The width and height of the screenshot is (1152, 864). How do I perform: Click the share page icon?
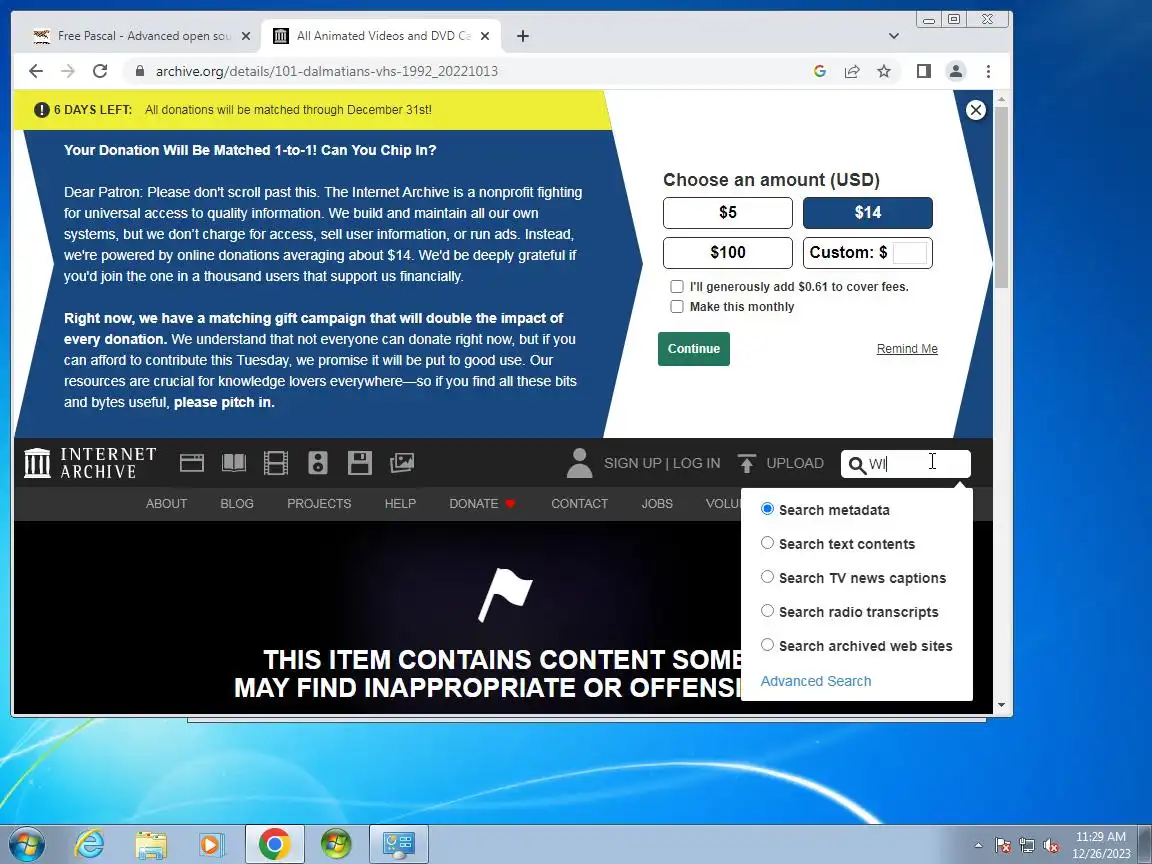[852, 71]
